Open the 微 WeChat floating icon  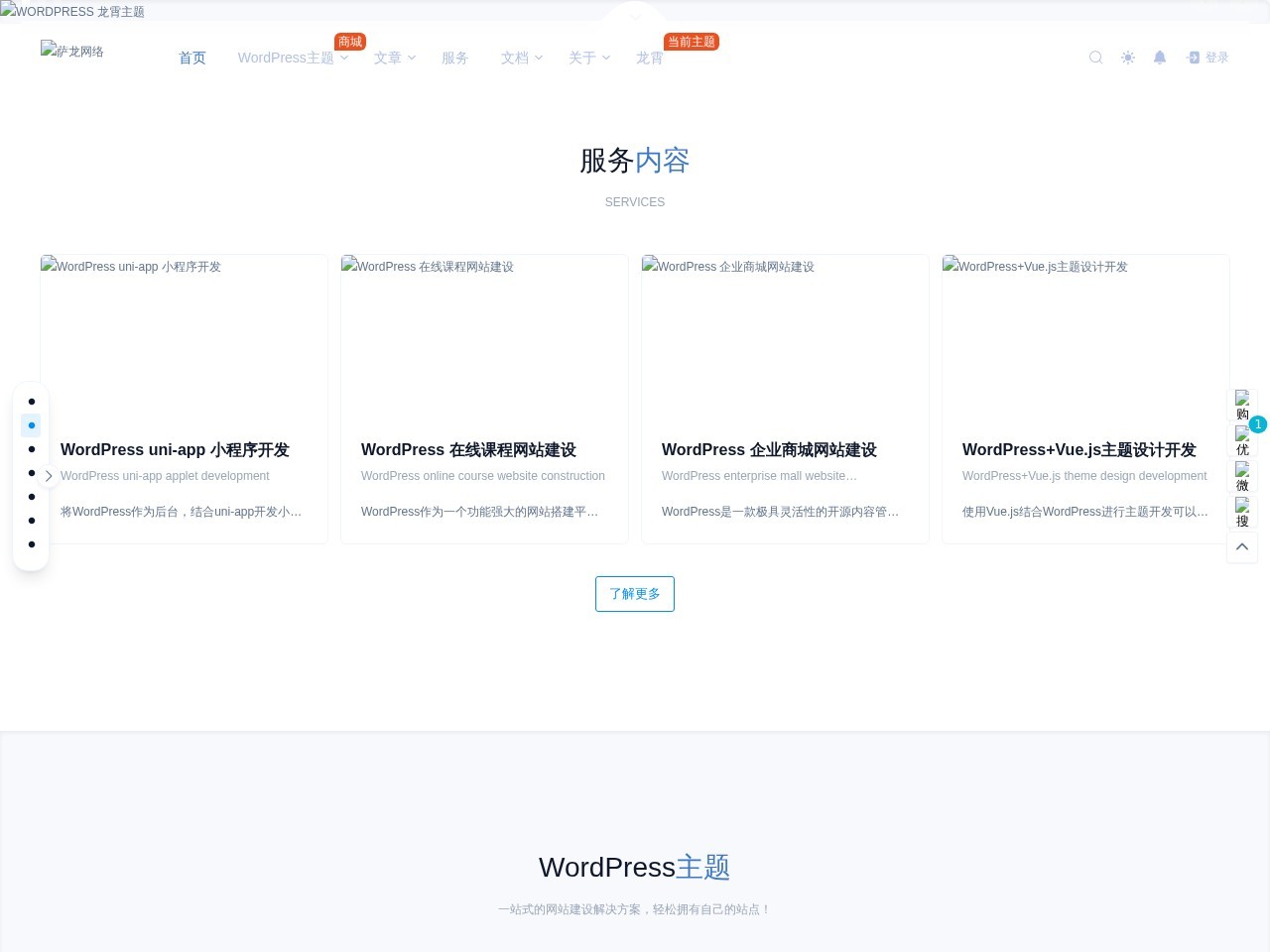tap(1242, 477)
